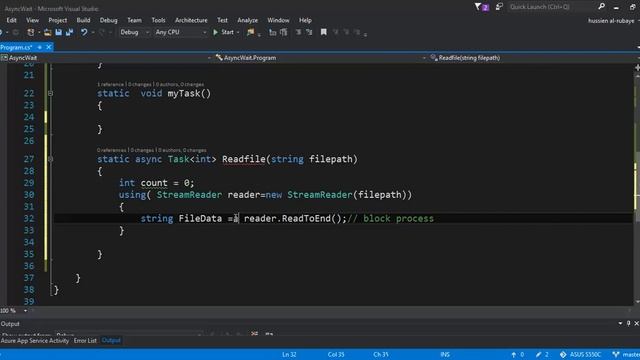Click the Ln 32 status bar indicator

click(289, 354)
